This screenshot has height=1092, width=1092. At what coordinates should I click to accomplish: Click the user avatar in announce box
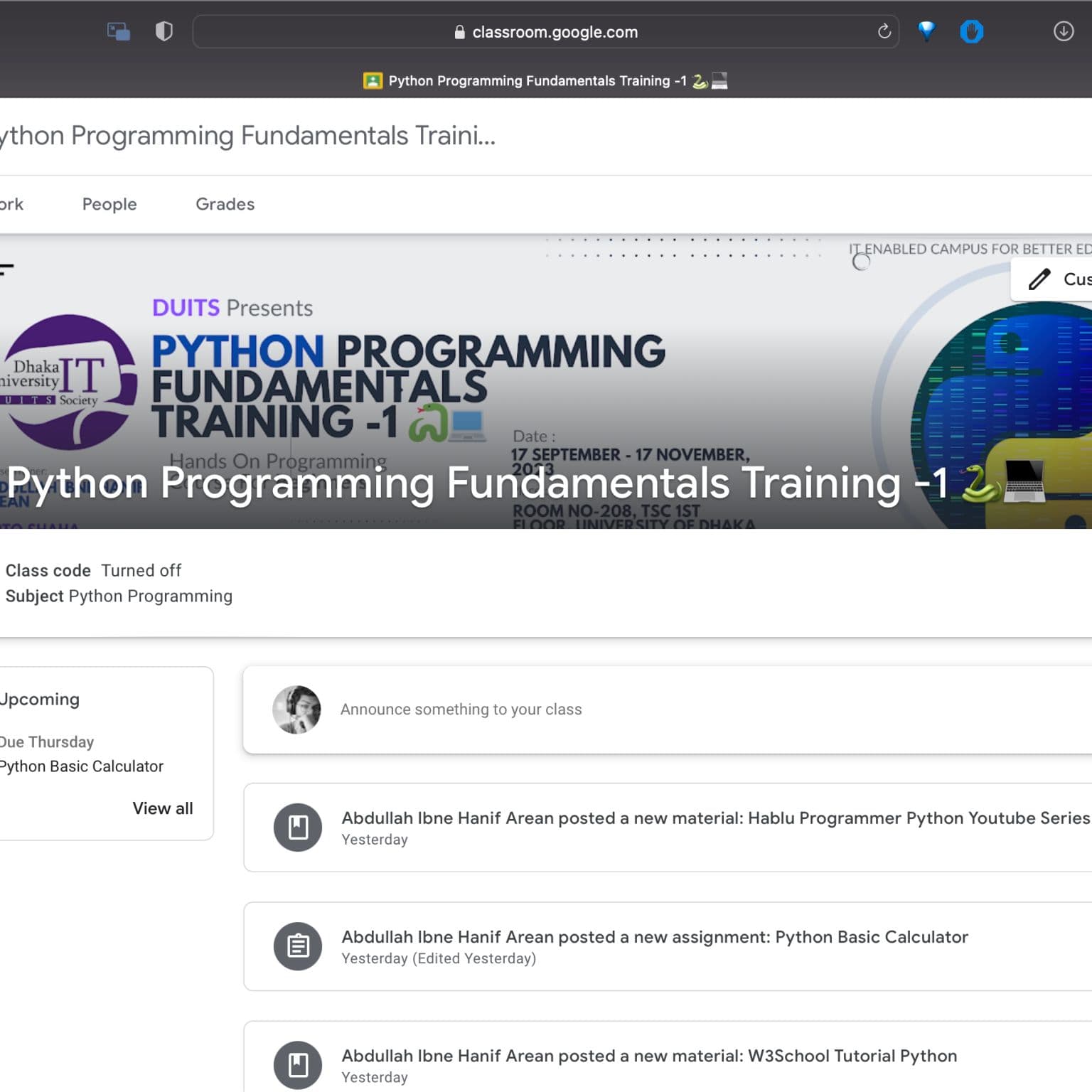click(x=296, y=710)
